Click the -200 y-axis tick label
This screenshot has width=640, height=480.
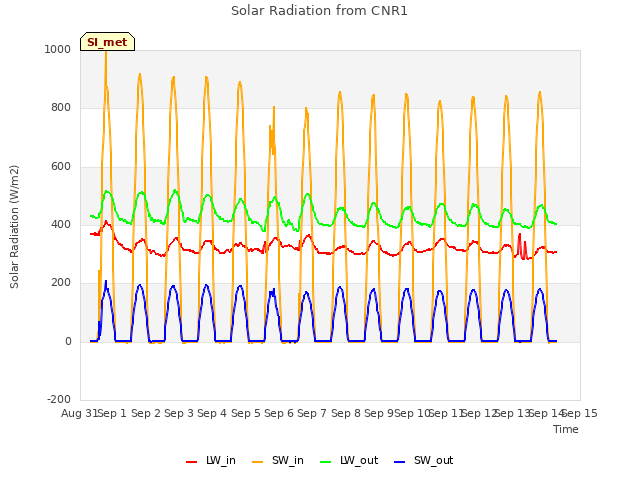[x=59, y=399]
